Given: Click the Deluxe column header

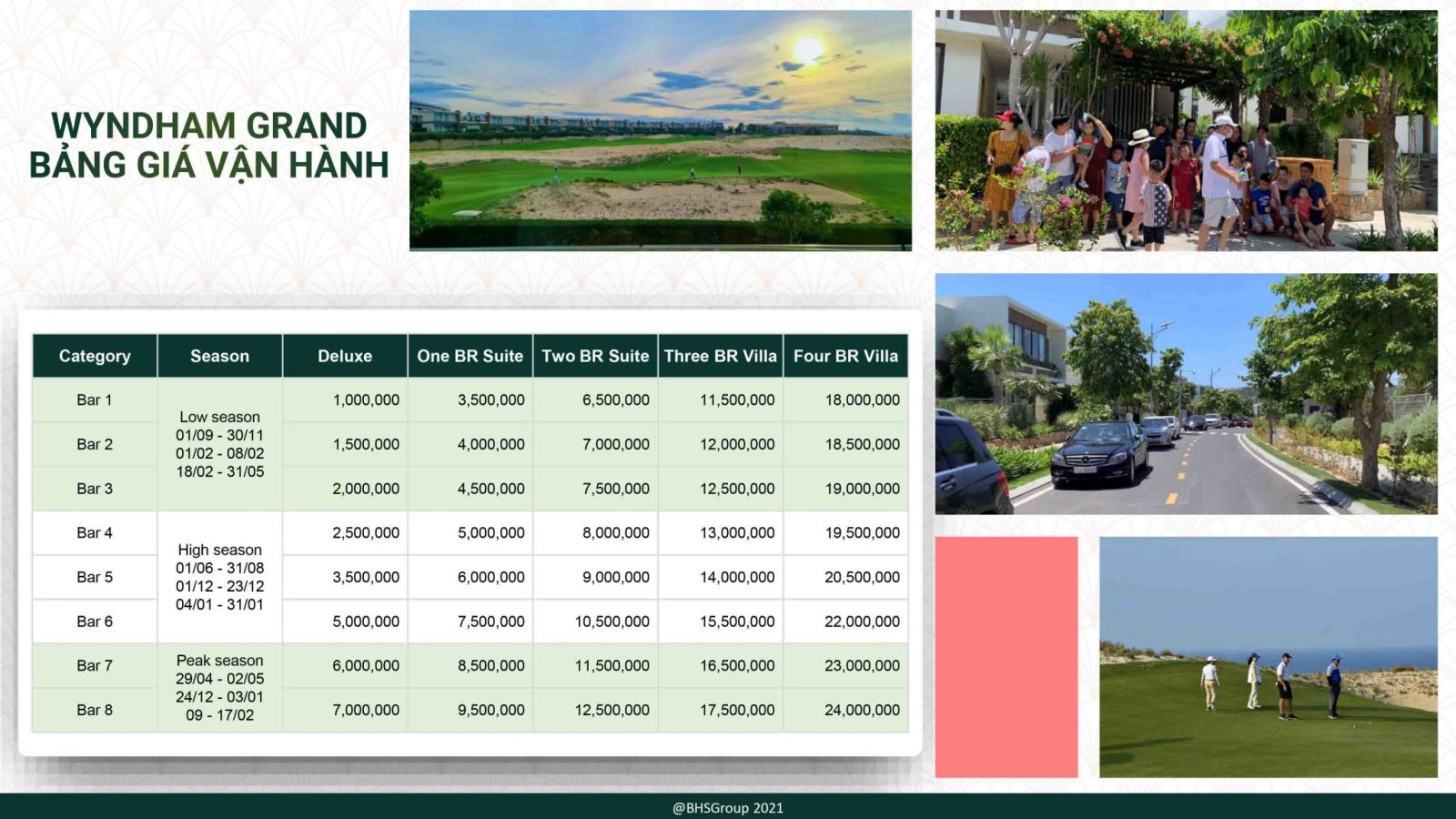Looking at the screenshot, I should point(345,356).
